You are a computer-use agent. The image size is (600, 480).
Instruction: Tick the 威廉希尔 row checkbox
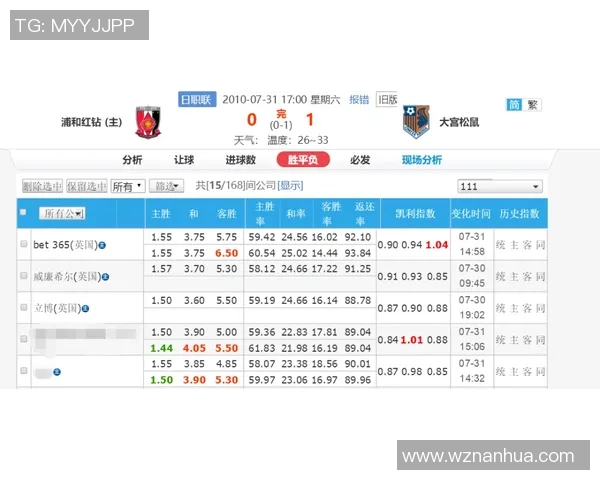[24, 275]
